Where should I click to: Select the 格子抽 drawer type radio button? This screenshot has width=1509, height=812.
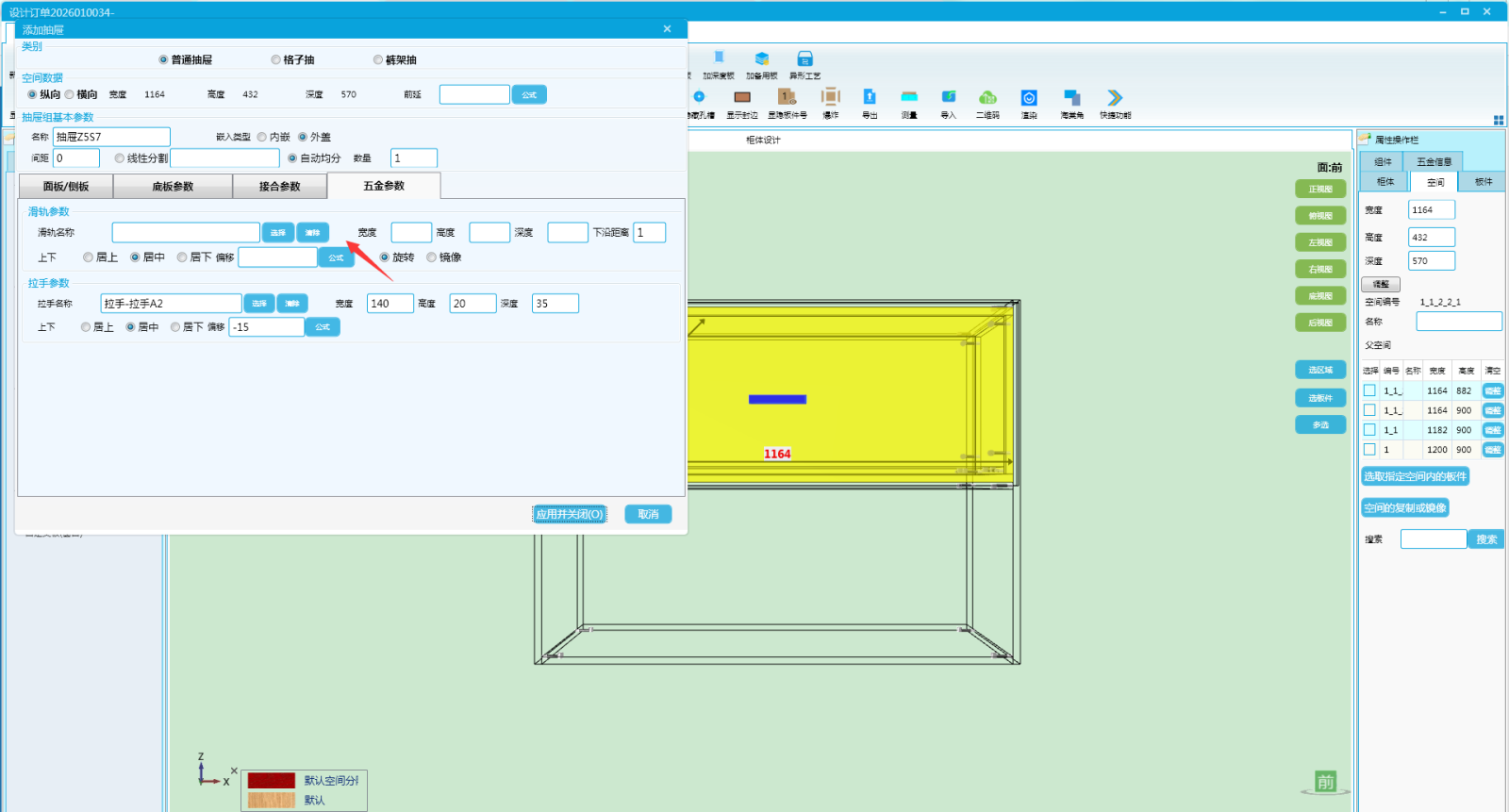click(x=276, y=60)
